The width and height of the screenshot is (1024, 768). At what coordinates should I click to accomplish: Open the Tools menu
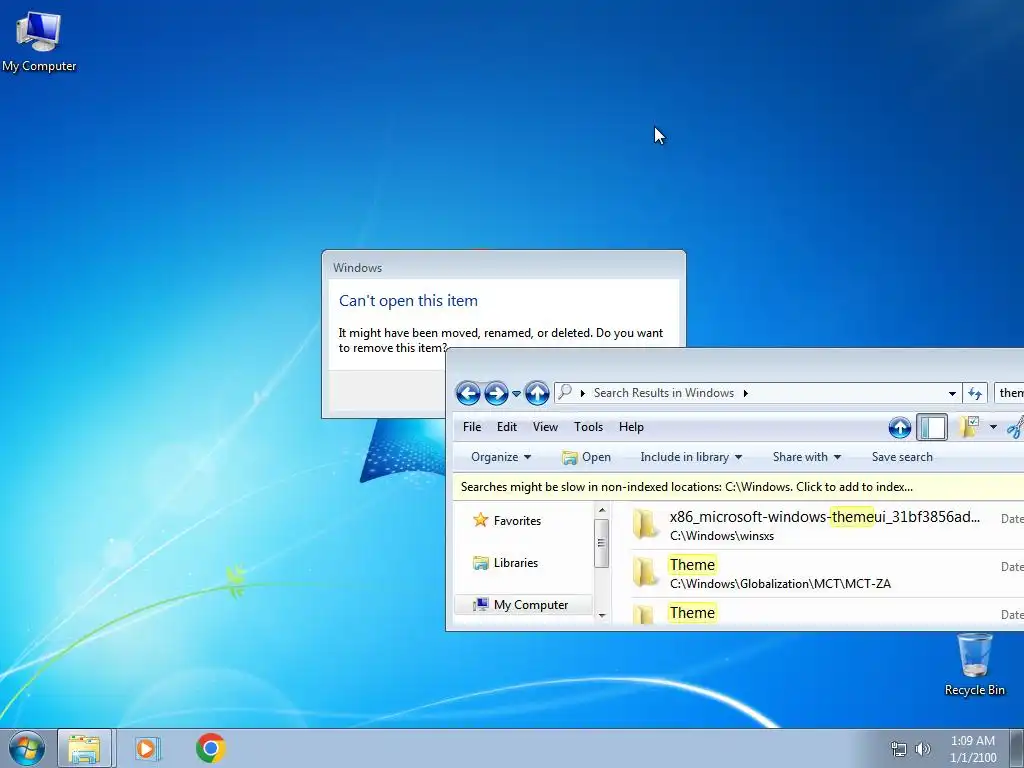pos(588,427)
